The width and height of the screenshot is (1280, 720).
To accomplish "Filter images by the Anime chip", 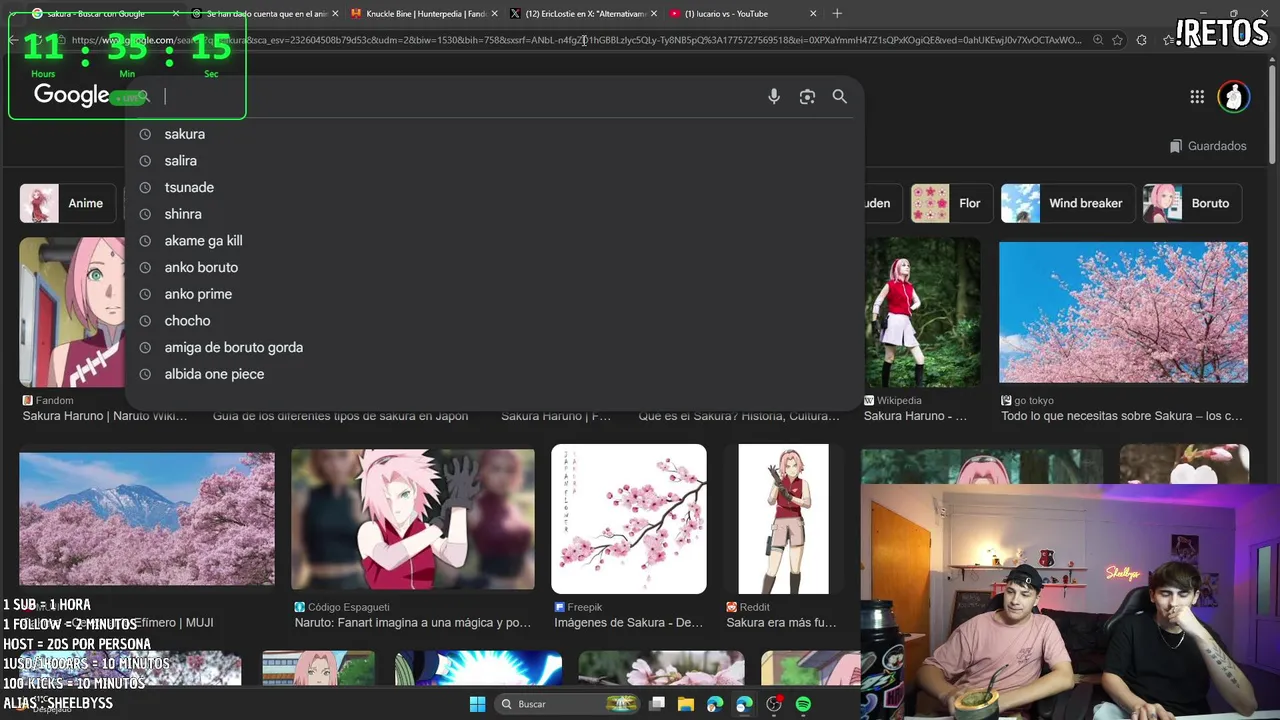I will [x=66, y=203].
